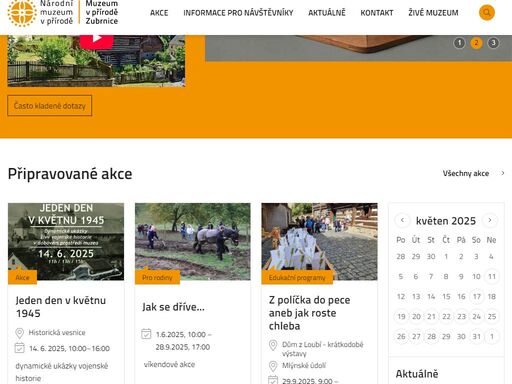The height and width of the screenshot is (384, 512).
Task: Switch to carousel slide 3
Action: [493, 43]
